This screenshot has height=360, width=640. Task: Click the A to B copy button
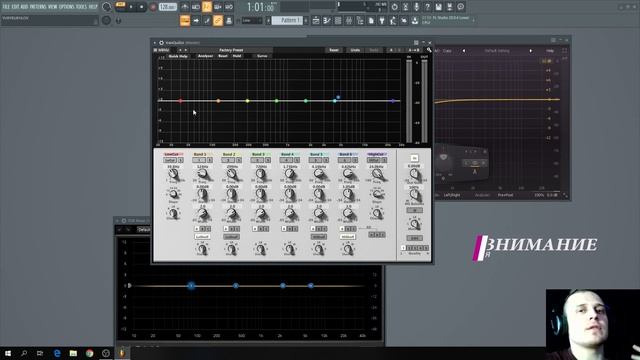pyautogui.click(x=414, y=50)
